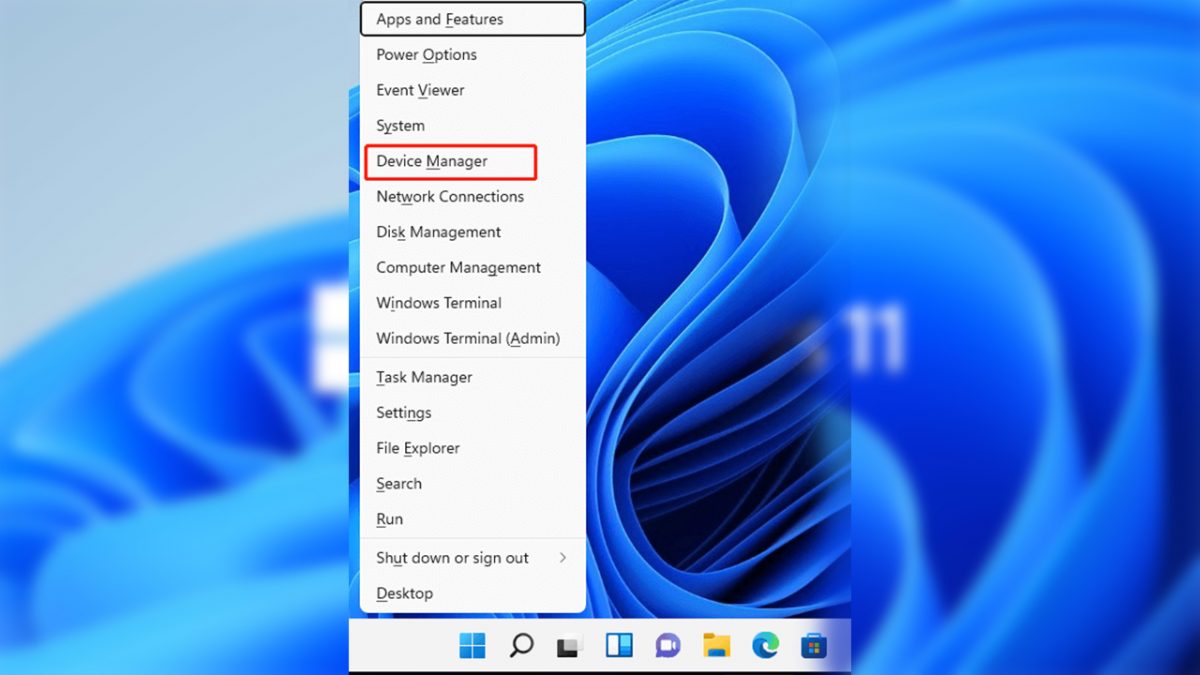
Task: Open Microsoft Store from the taskbar
Action: [x=814, y=647]
